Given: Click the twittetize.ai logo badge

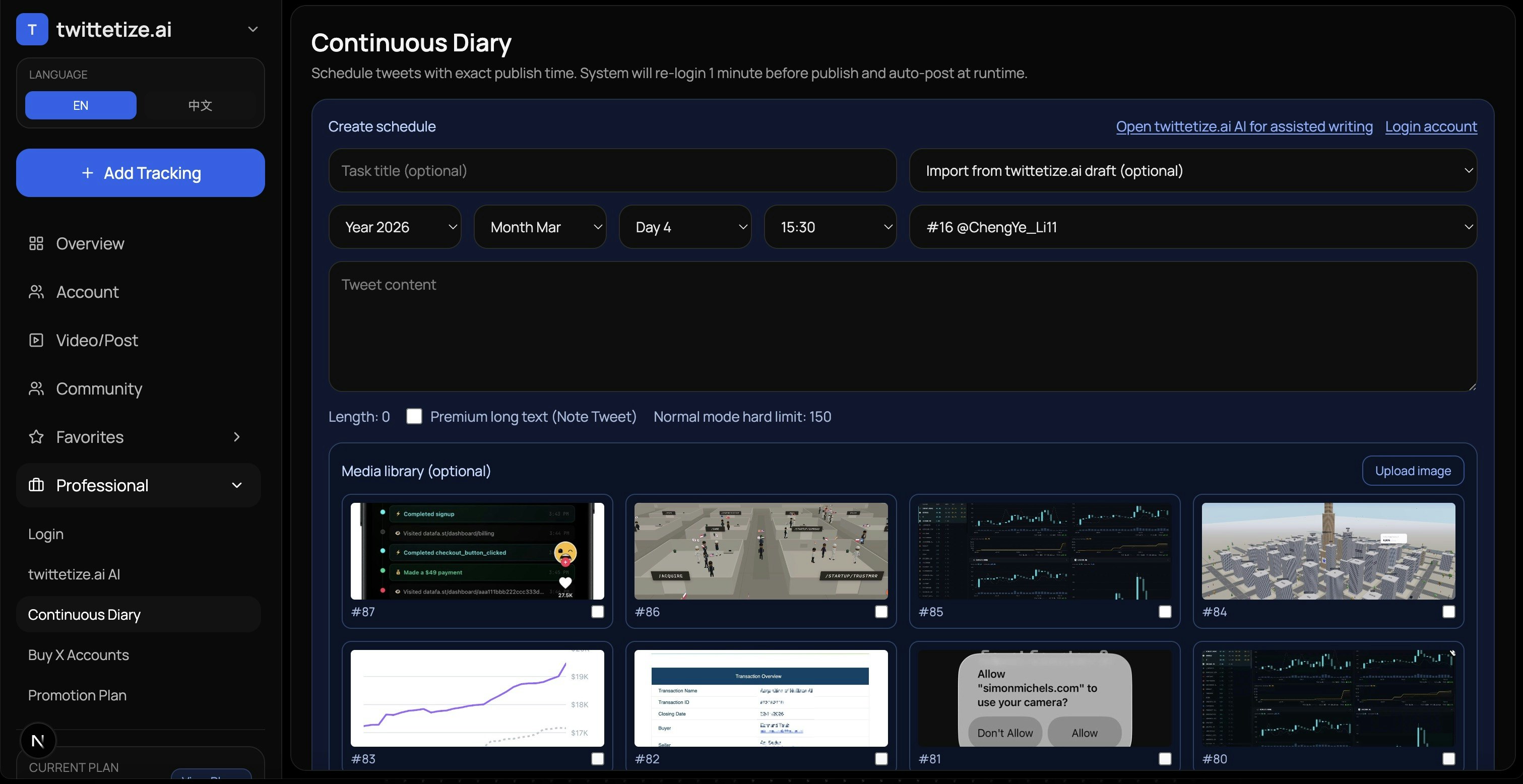Looking at the screenshot, I should click(31, 29).
